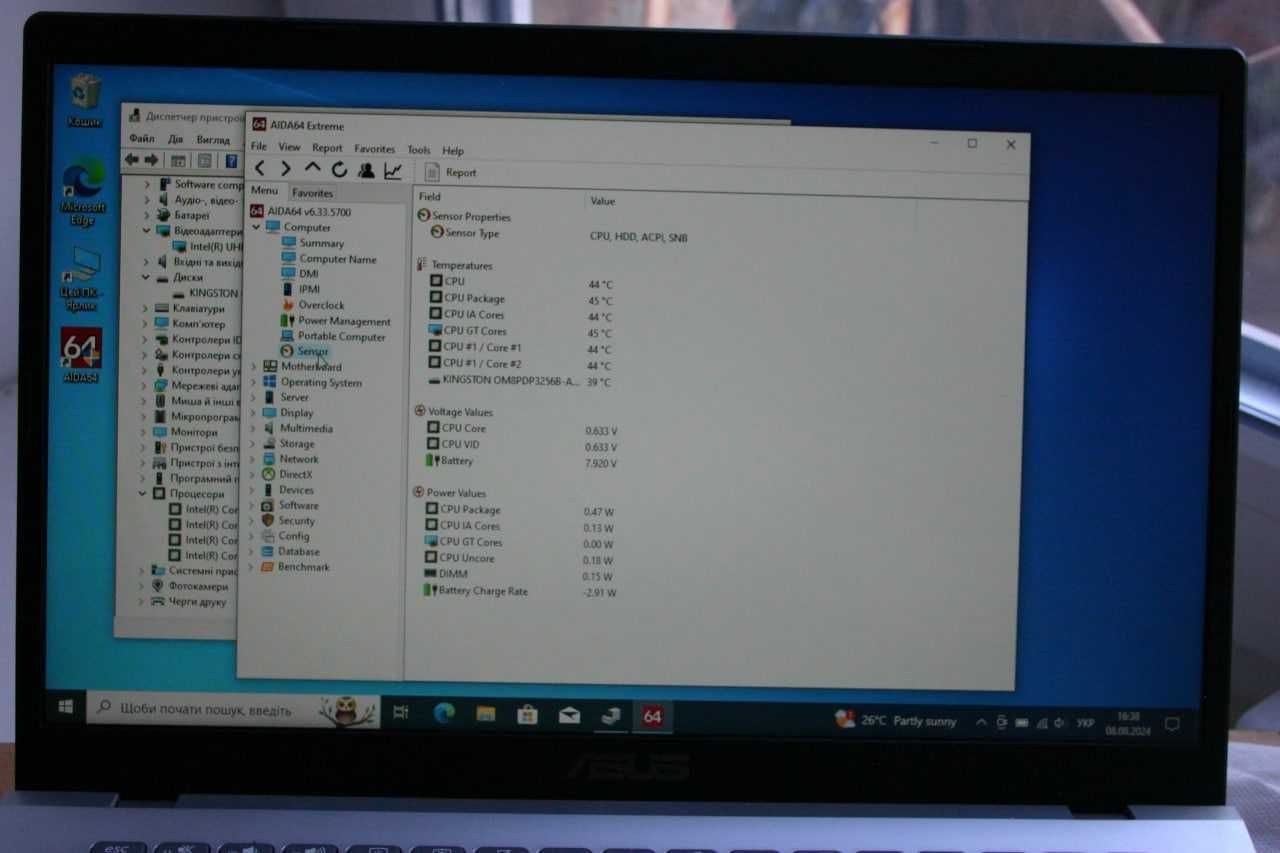Open the user profile toolbar icon in AIDA64
Viewport: 1280px width, 853px height.
tap(366, 170)
